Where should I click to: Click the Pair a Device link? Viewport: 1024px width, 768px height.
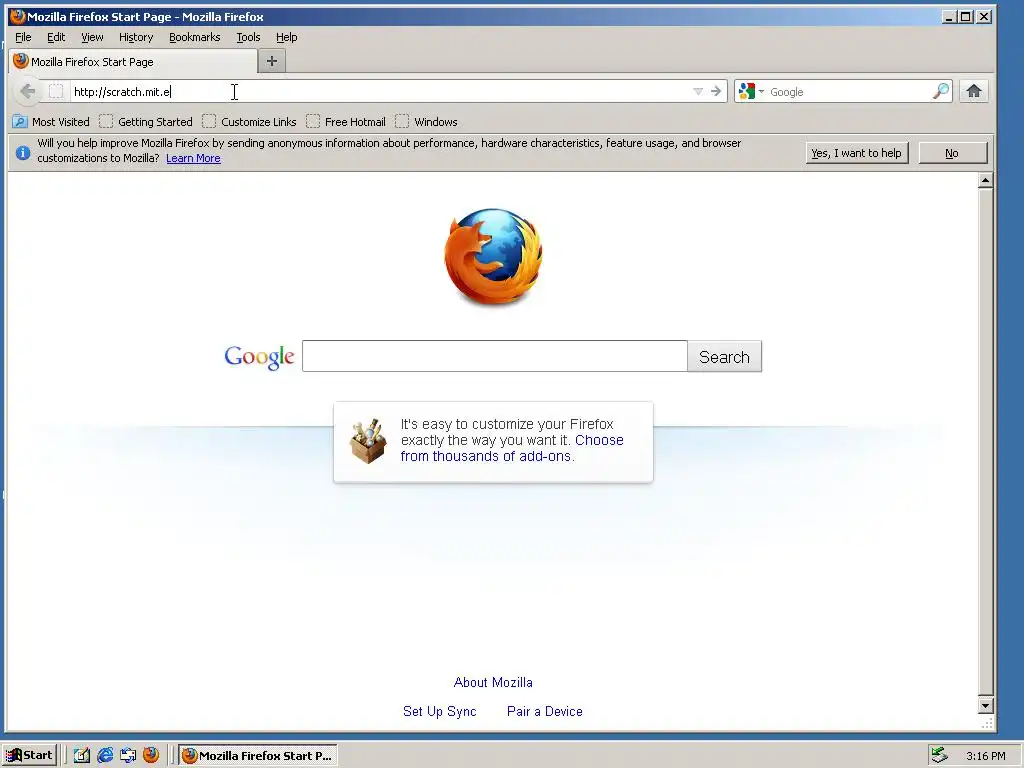pos(545,711)
